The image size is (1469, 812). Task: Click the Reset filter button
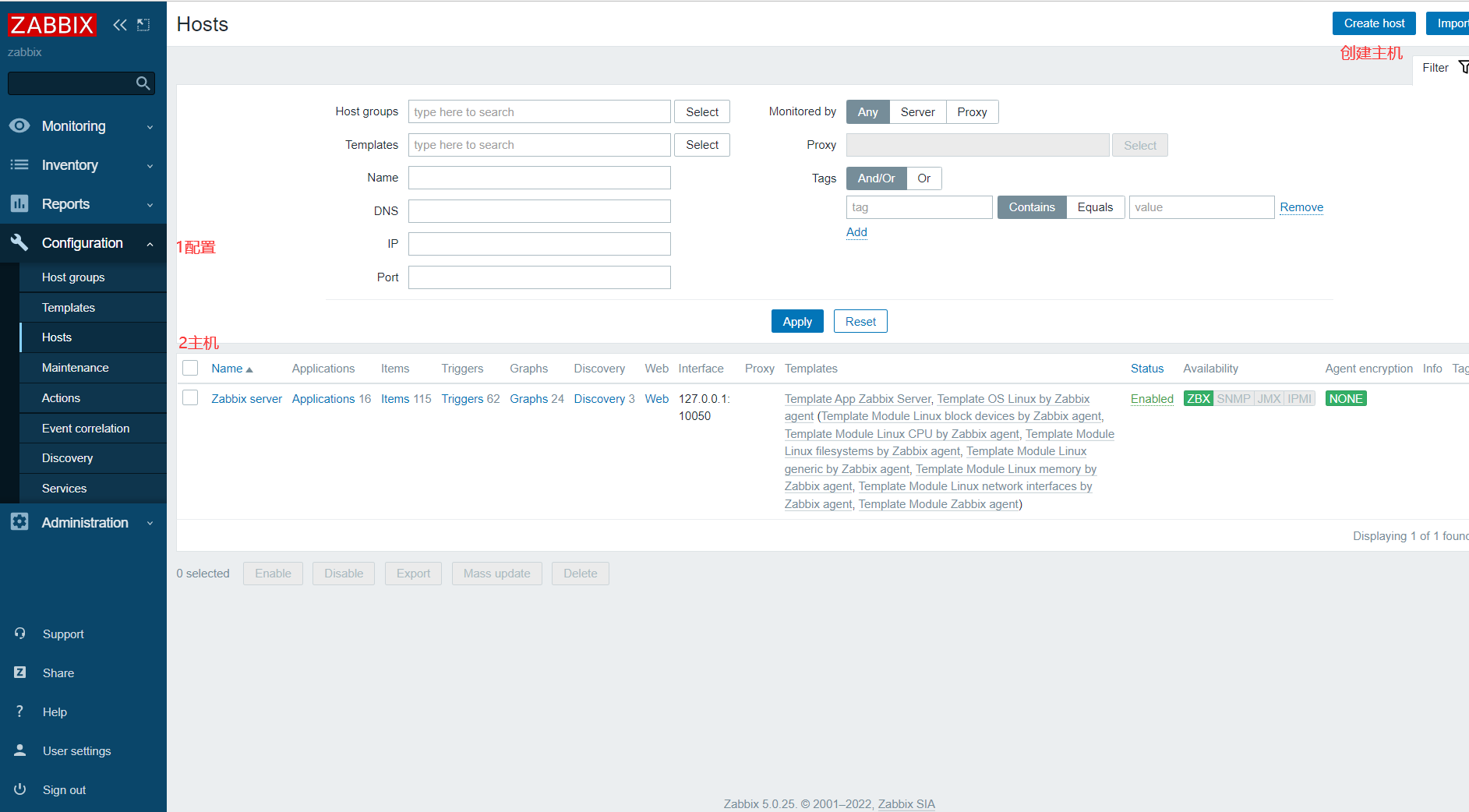pos(860,322)
